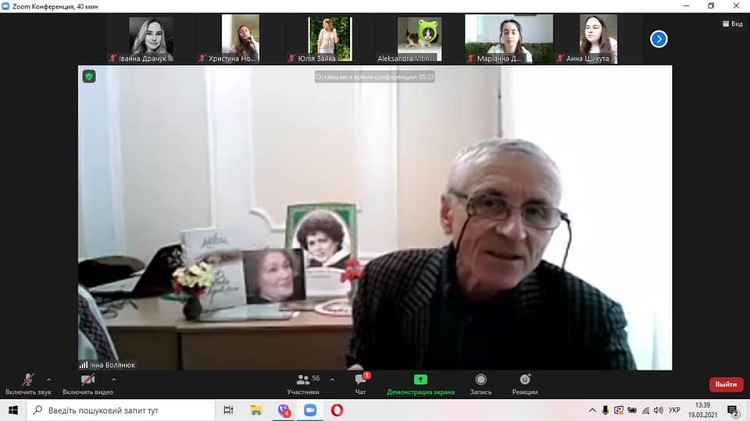Screen dimensions: 750x421
Task: Click the red Выйти leave button
Action: click(726, 384)
